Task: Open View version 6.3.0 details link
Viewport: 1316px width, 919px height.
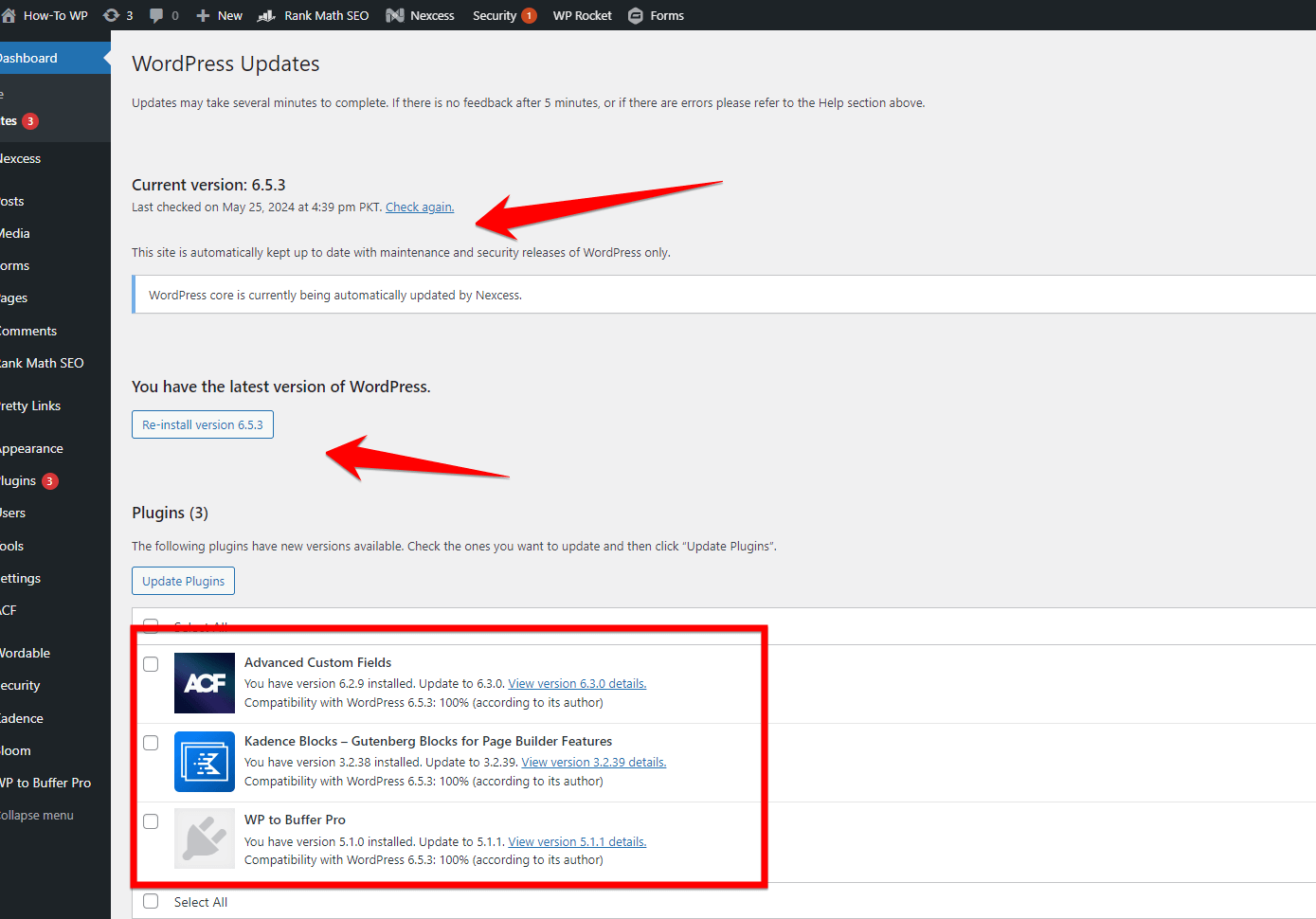Action: point(577,684)
